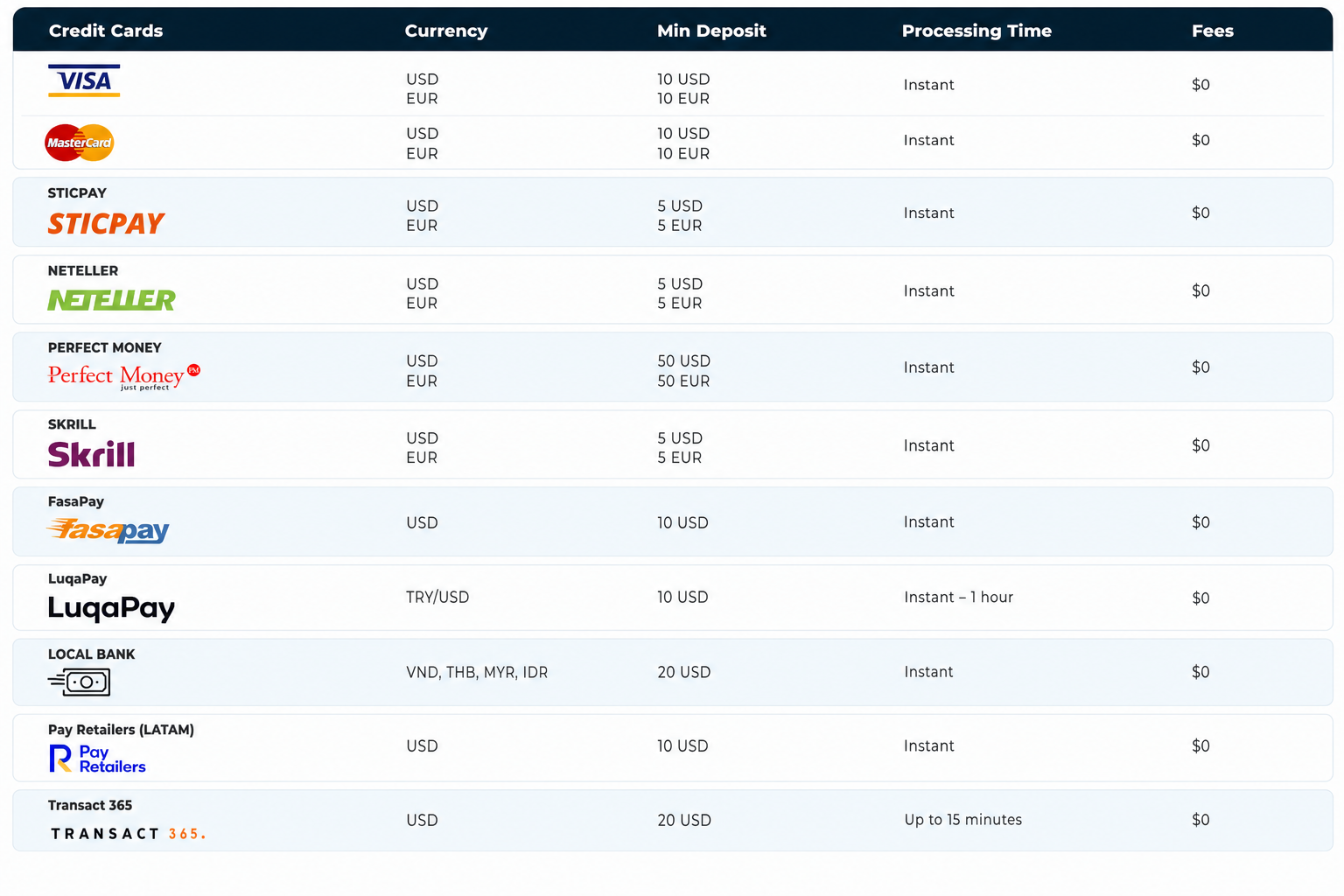The image size is (1344, 896).
Task: Click the Skrill row 5 USD 5 EUR deposit
Action: pyautogui.click(x=680, y=448)
